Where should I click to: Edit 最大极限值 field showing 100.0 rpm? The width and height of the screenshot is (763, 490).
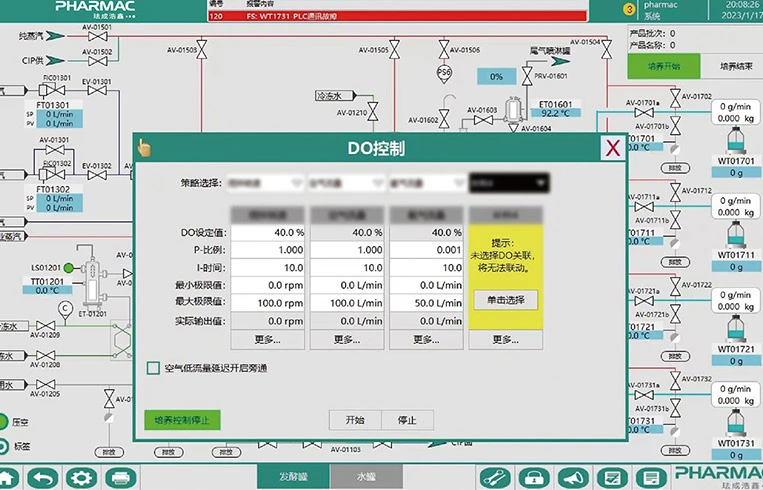tap(268, 303)
